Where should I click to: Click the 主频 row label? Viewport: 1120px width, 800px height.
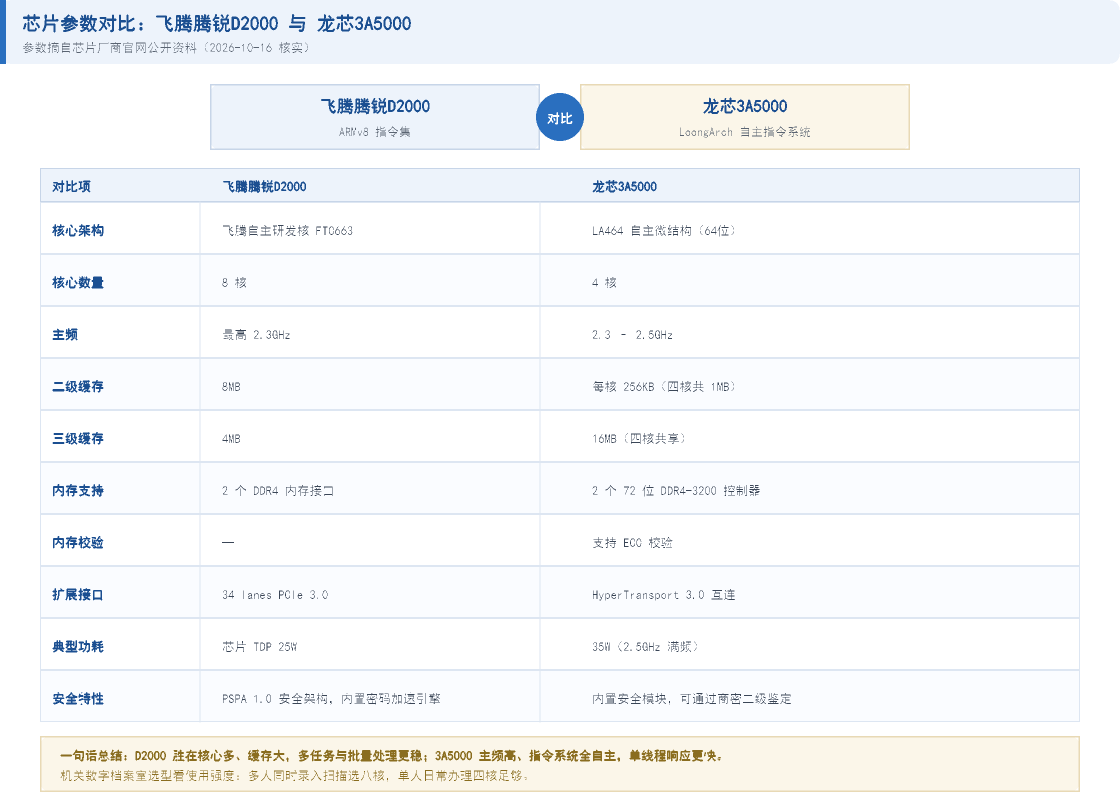[65, 335]
